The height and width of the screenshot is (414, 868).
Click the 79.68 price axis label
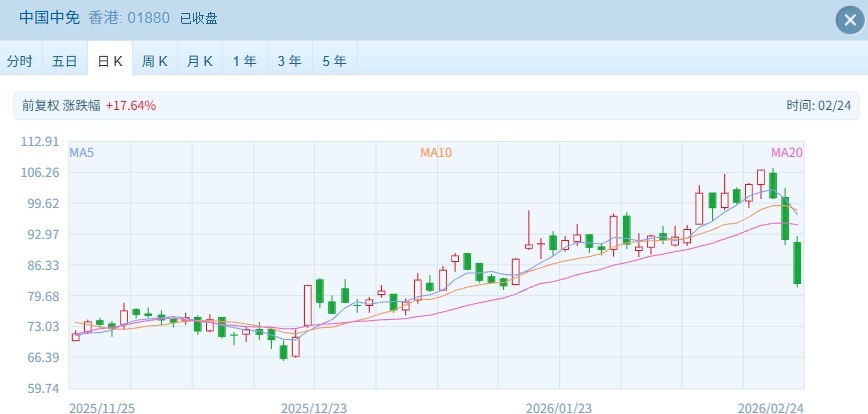coord(43,296)
